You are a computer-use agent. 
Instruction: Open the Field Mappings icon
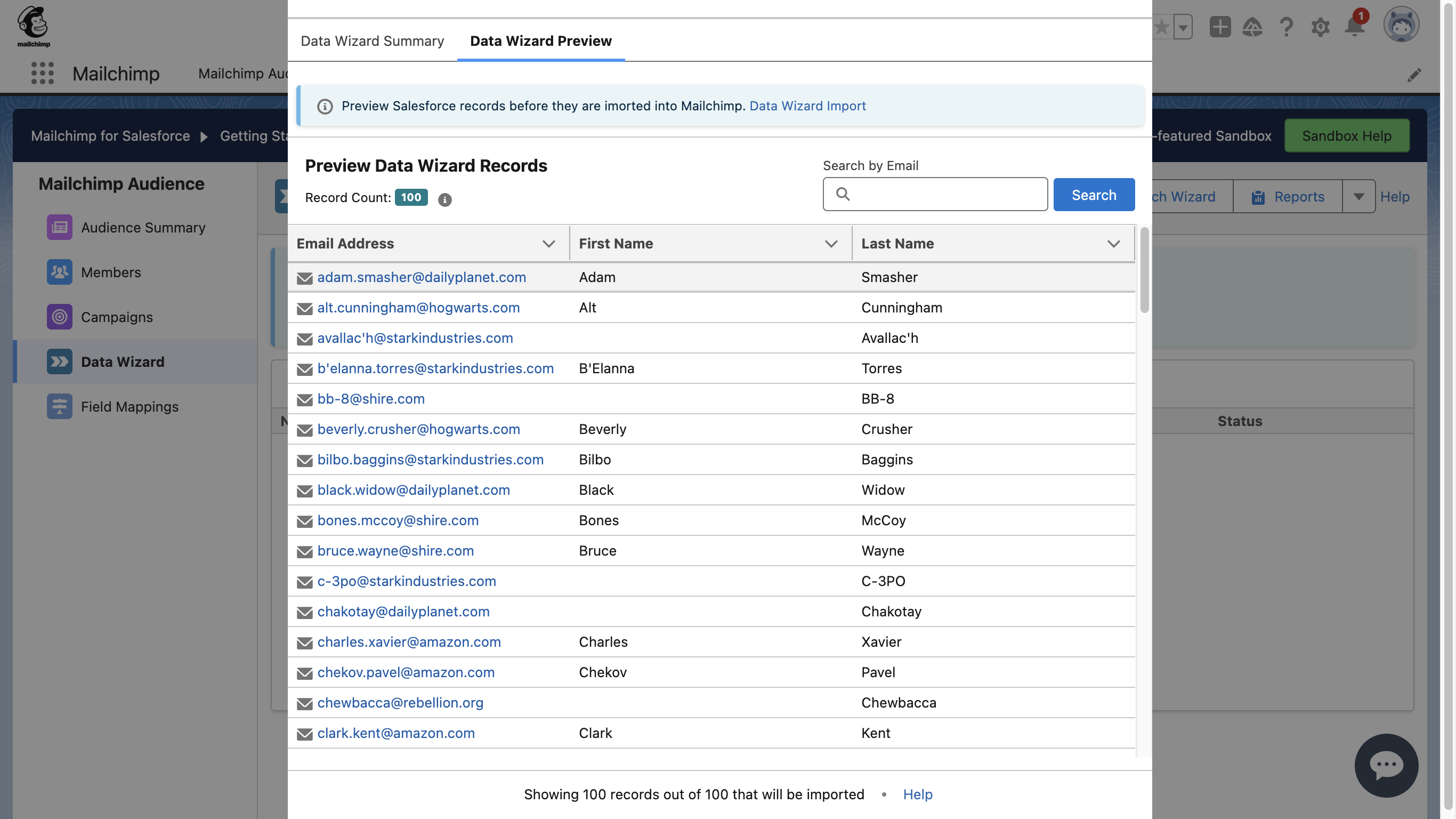59,406
